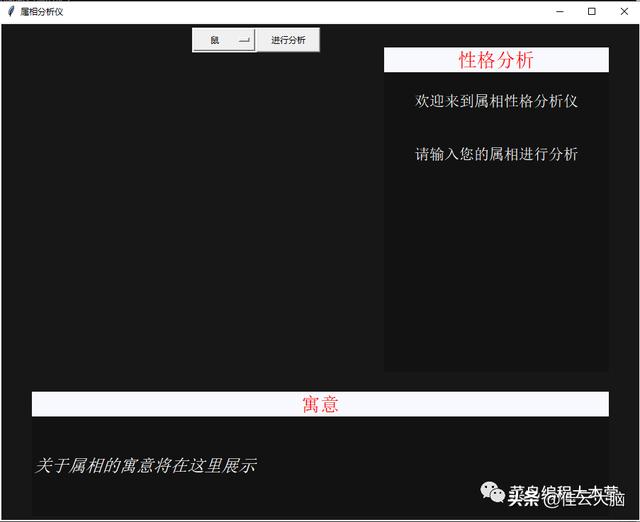The height and width of the screenshot is (522, 640).
Task: Click the 寓意 header label
Action: coord(320,404)
